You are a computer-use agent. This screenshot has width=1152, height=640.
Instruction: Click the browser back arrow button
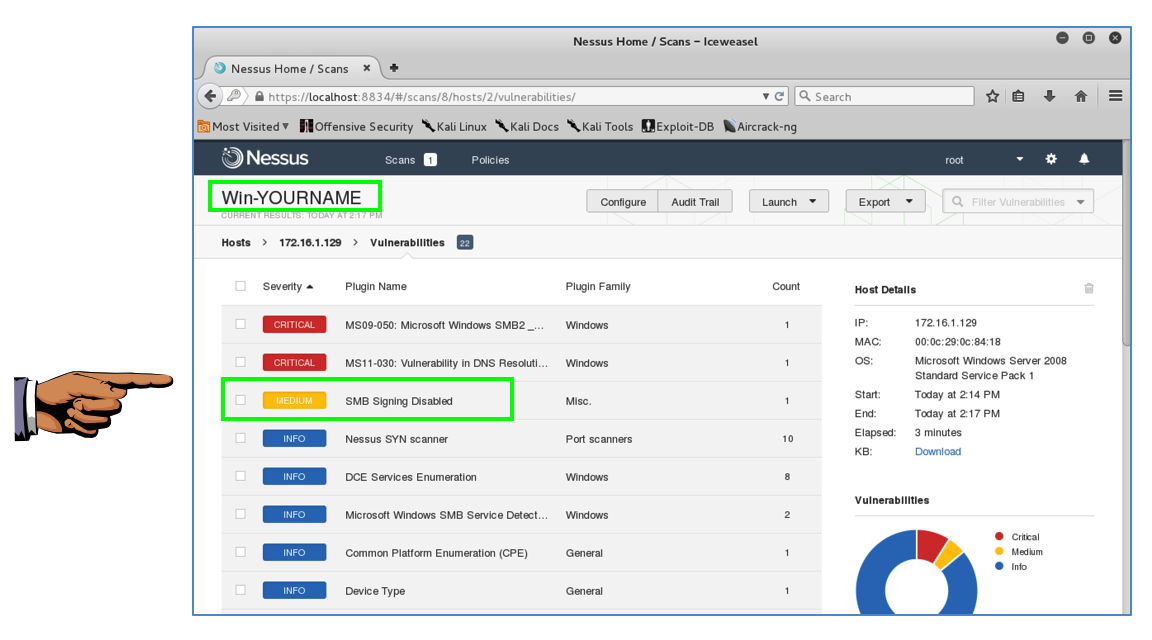(210, 96)
